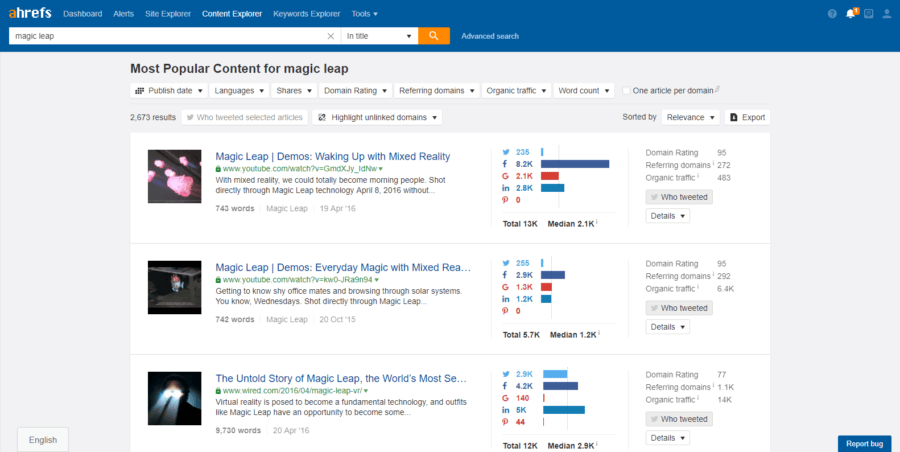
Task: Open the Shares filter dropdown
Action: 294,91
